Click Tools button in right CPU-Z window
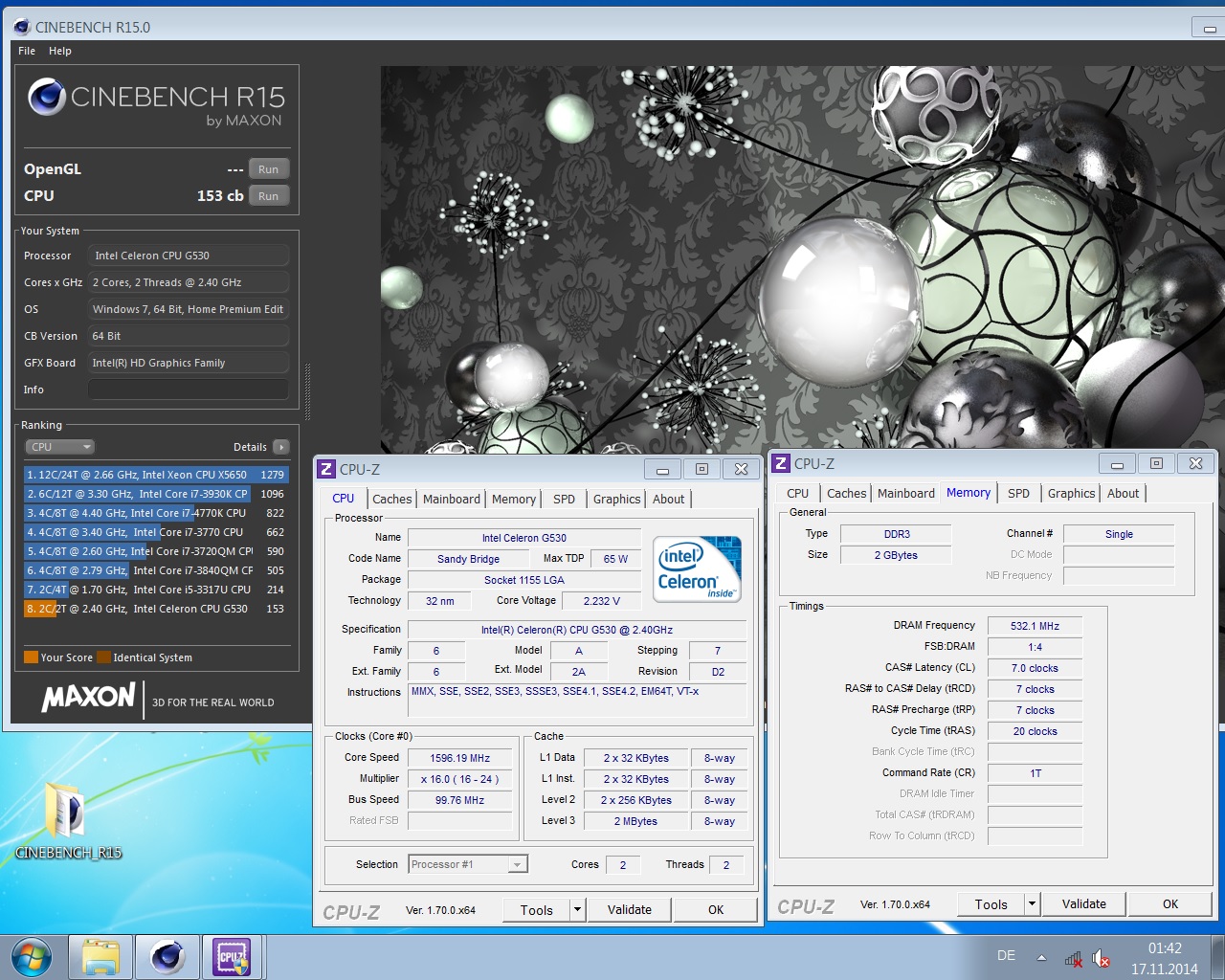Screen dimensions: 1225x980 991,903
